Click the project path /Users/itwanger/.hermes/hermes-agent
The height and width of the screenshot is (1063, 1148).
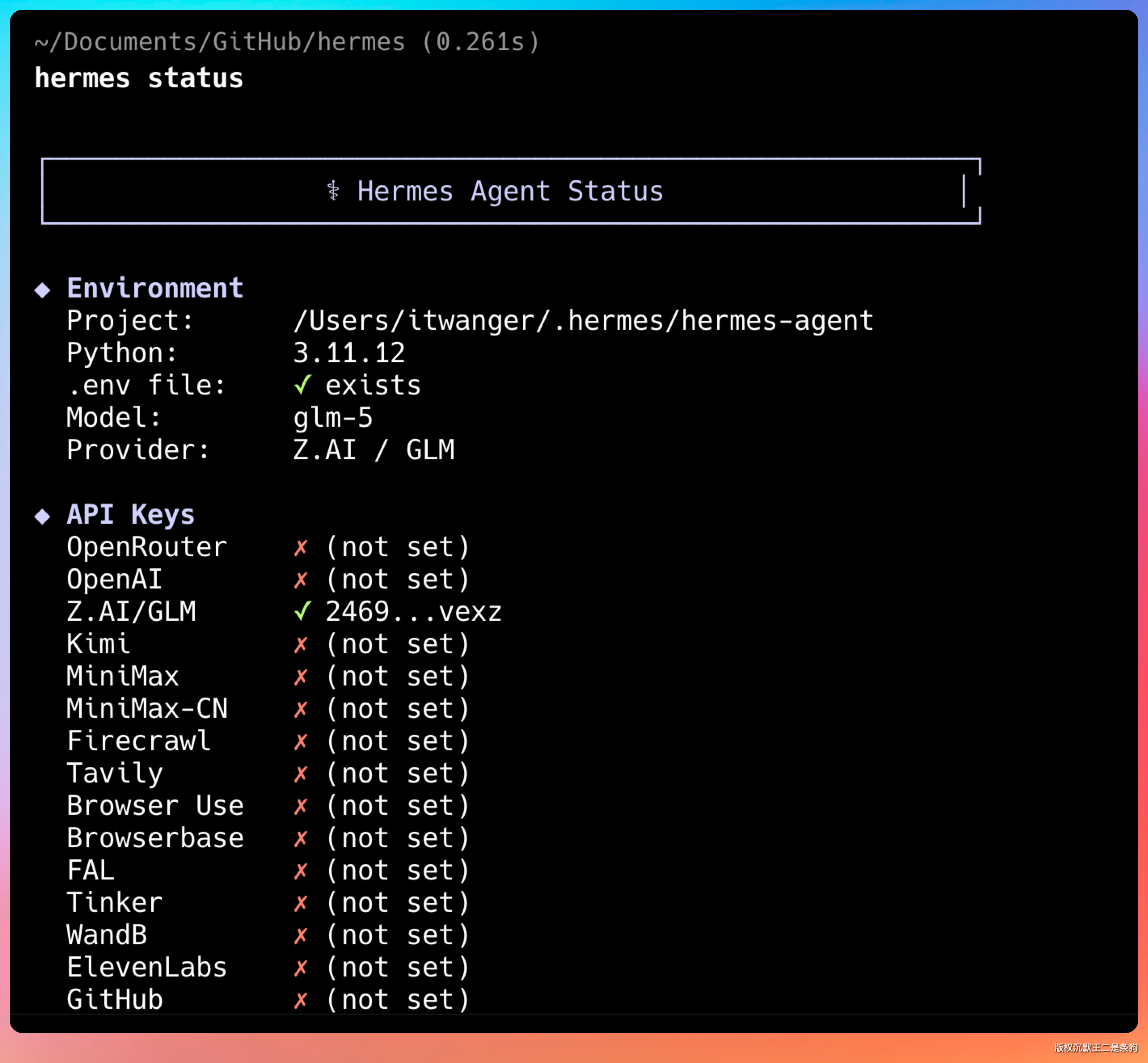582,321
